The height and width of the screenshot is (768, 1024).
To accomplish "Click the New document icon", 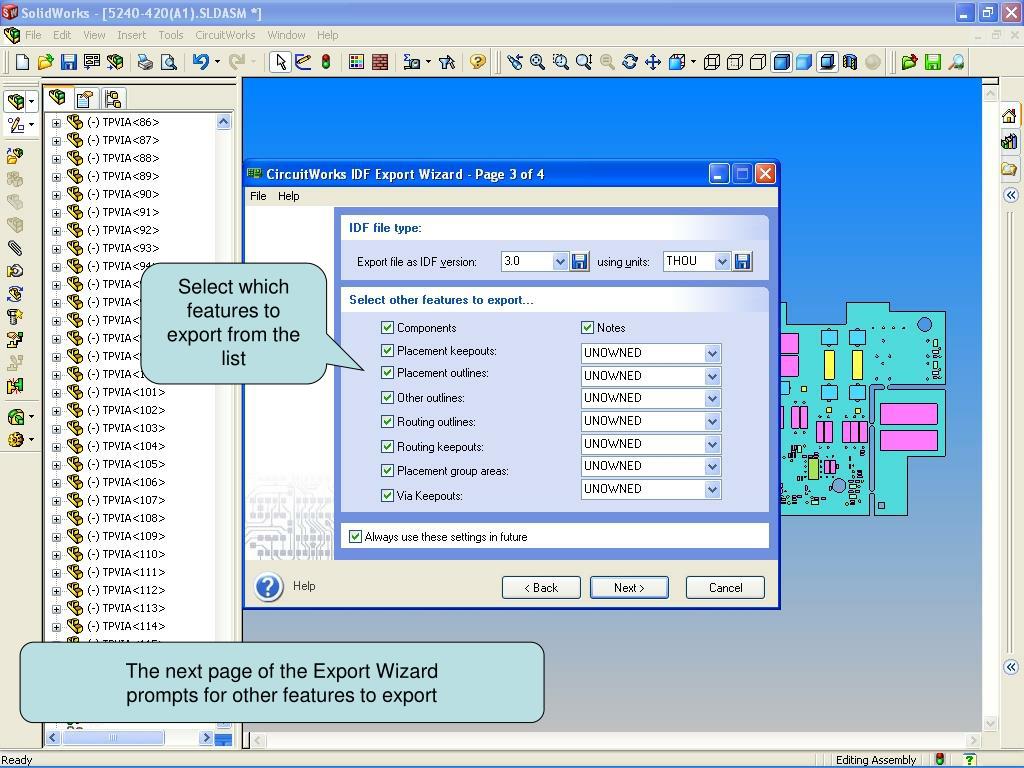I will 22,62.
